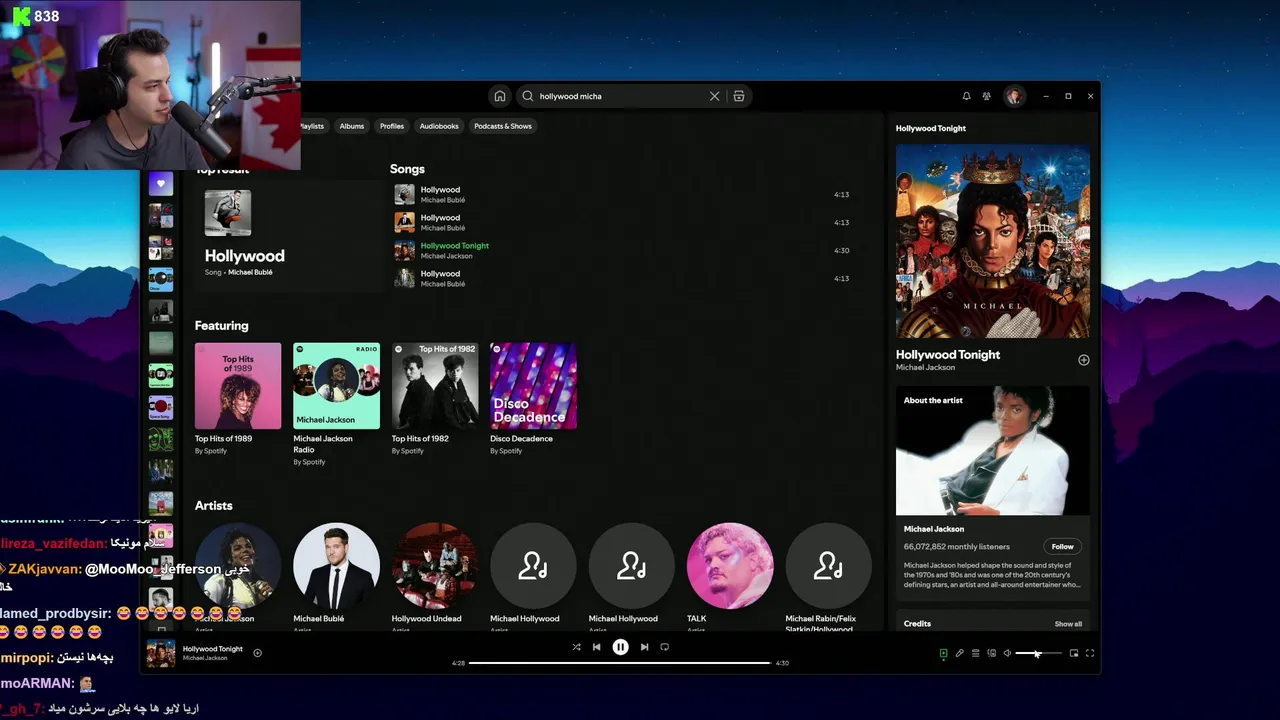The height and width of the screenshot is (720, 1280).
Task: Select the last Hollywood song in the Songs list
Action: [621, 278]
